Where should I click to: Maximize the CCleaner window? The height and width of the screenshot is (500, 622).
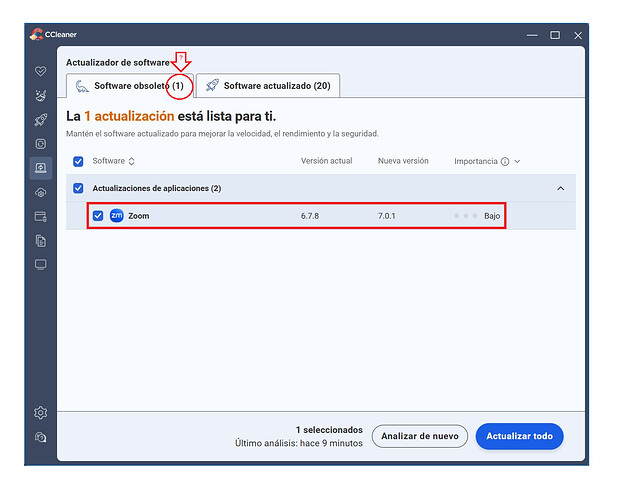555,35
